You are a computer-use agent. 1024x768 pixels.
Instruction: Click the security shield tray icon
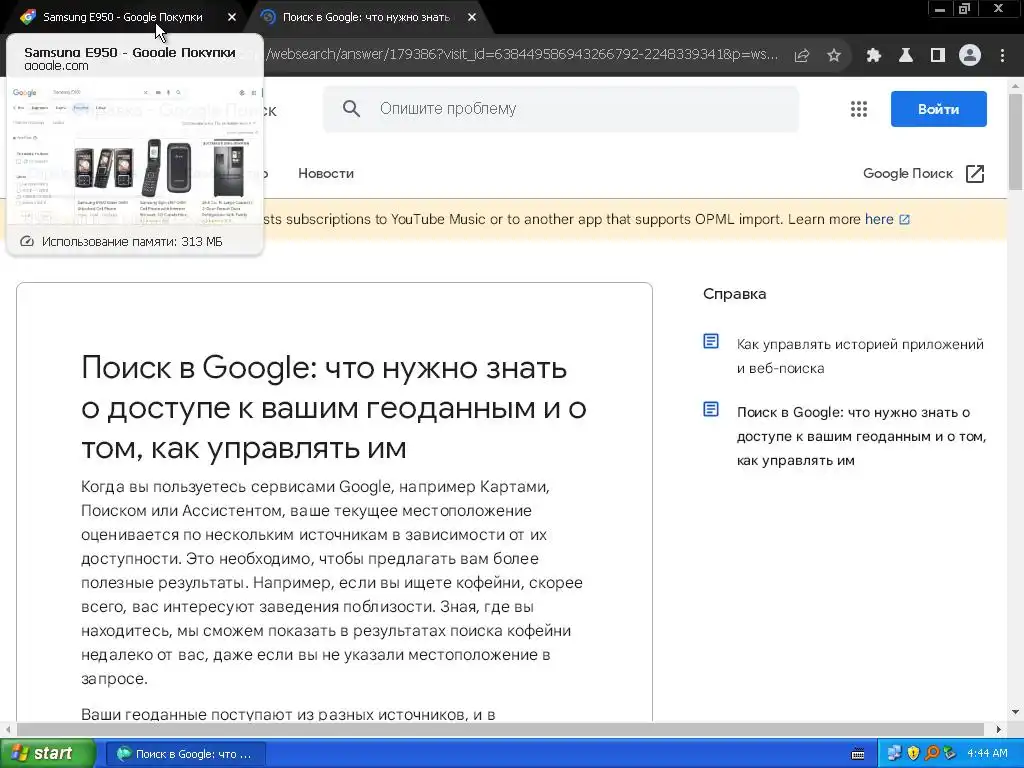(x=913, y=754)
